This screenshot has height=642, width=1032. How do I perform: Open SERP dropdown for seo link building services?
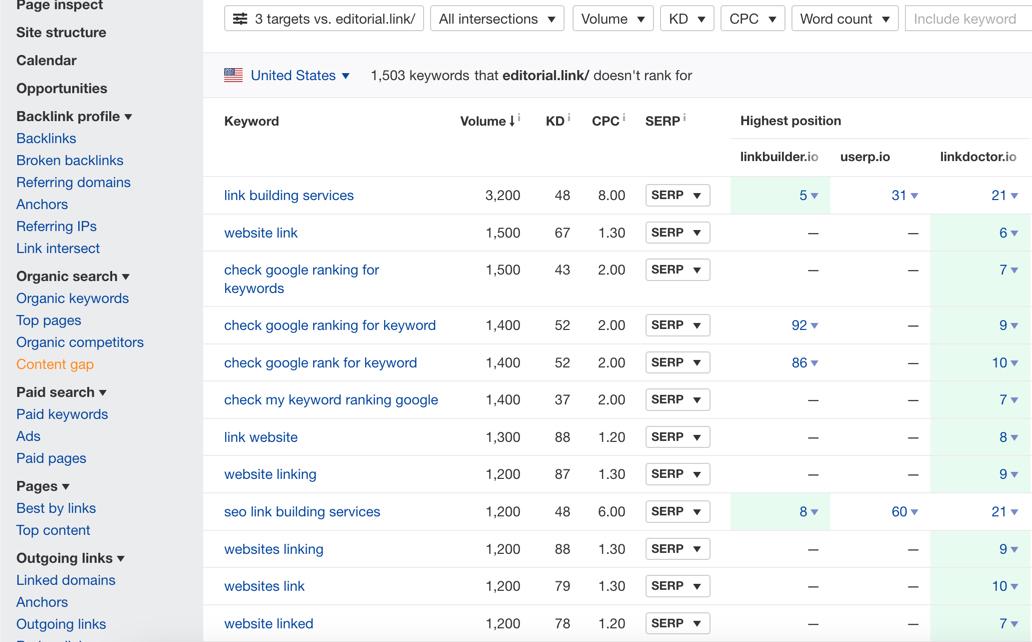coord(677,512)
